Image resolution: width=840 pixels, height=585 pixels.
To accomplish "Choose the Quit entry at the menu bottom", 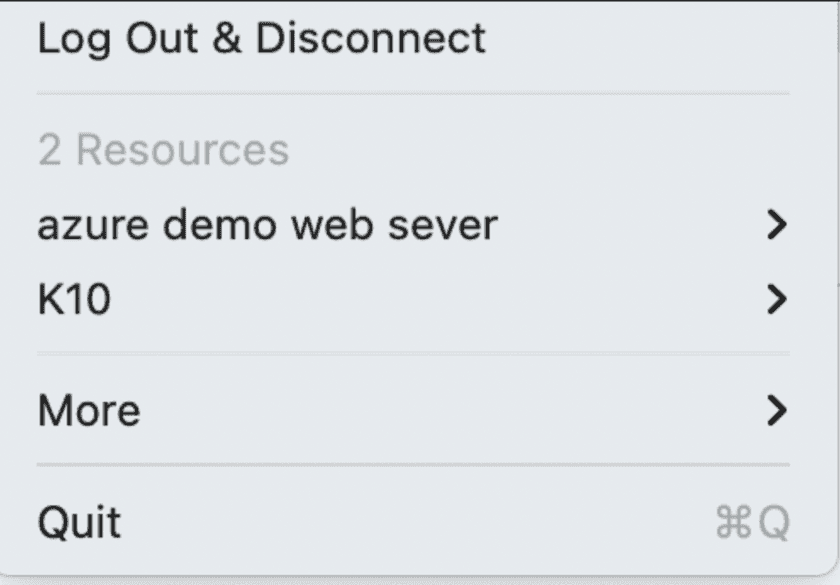I will pos(79,522).
